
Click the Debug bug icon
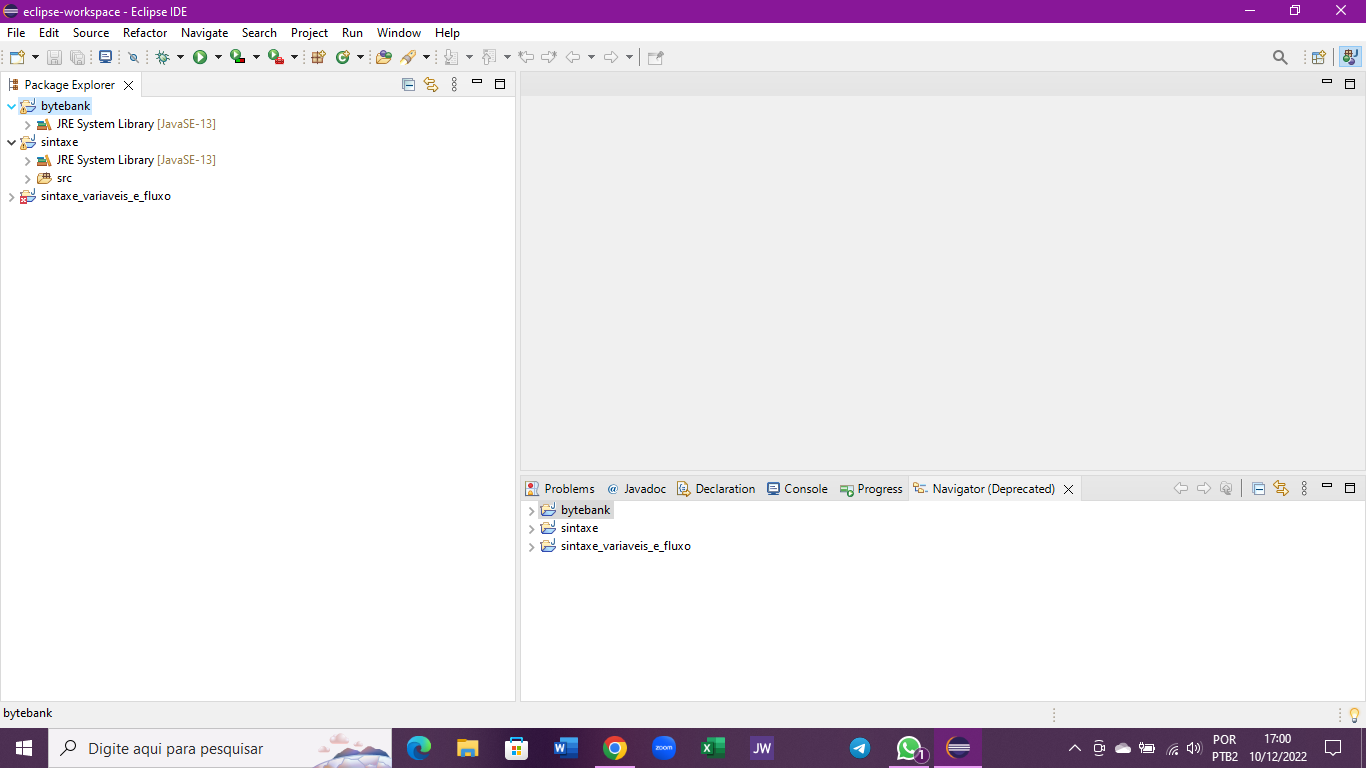(163, 57)
